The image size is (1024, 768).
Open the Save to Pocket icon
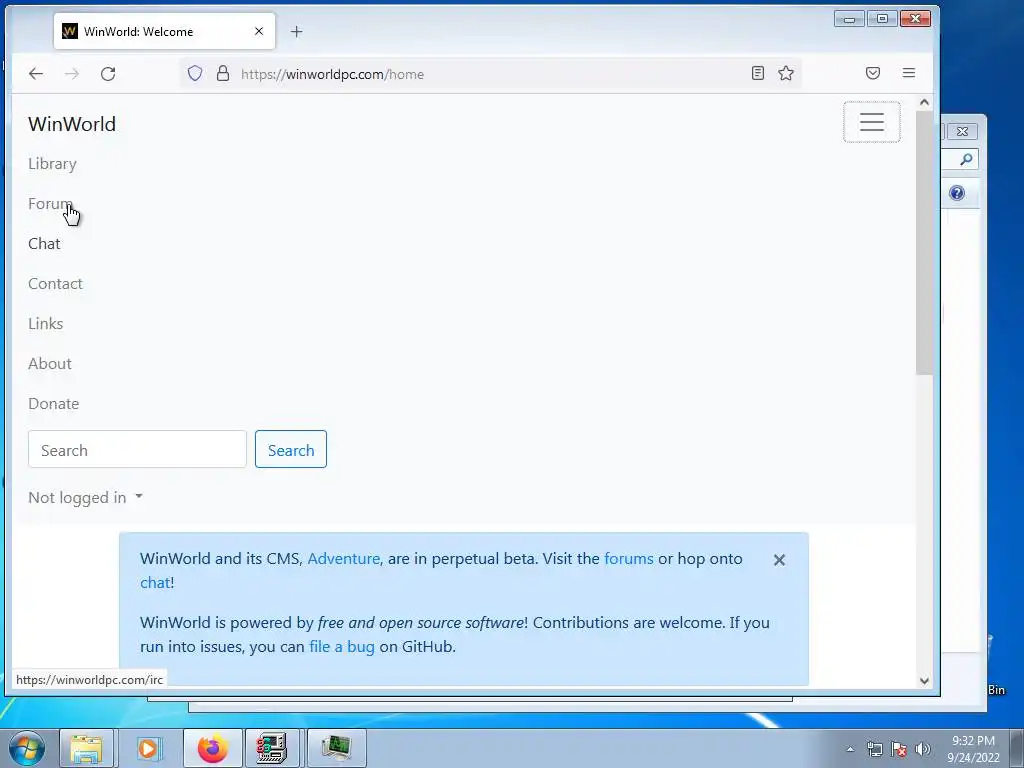pyautogui.click(x=872, y=73)
